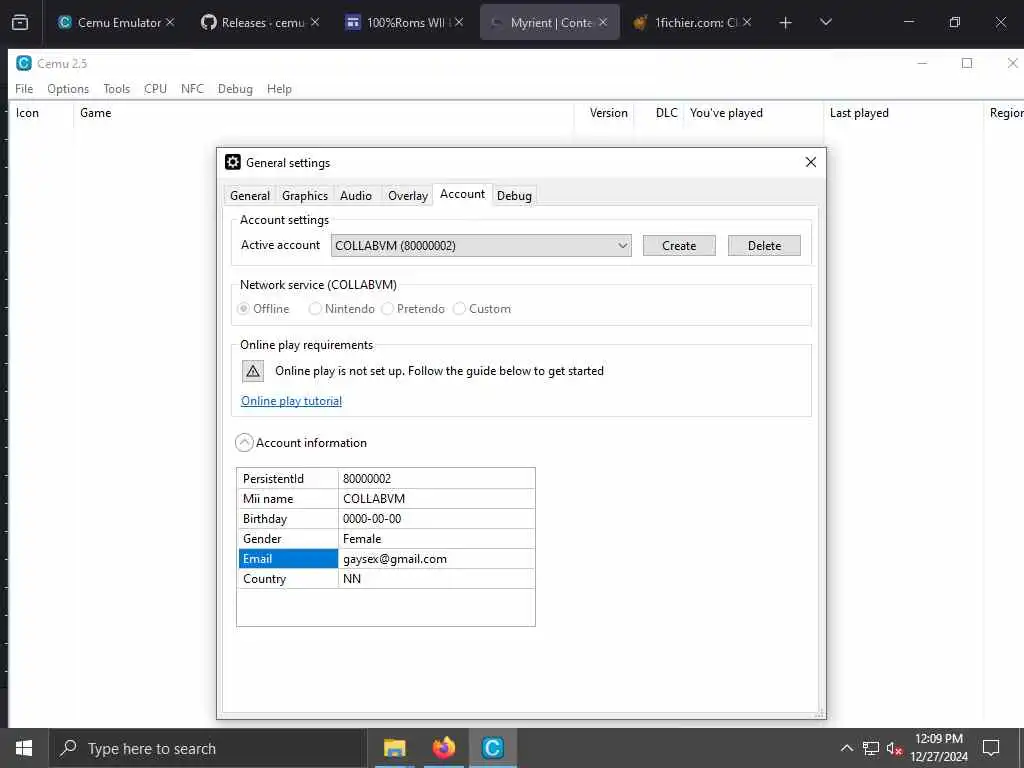Click the taskbar search box
The width and height of the screenshot is (1024, 768).
tap(208, 748)
